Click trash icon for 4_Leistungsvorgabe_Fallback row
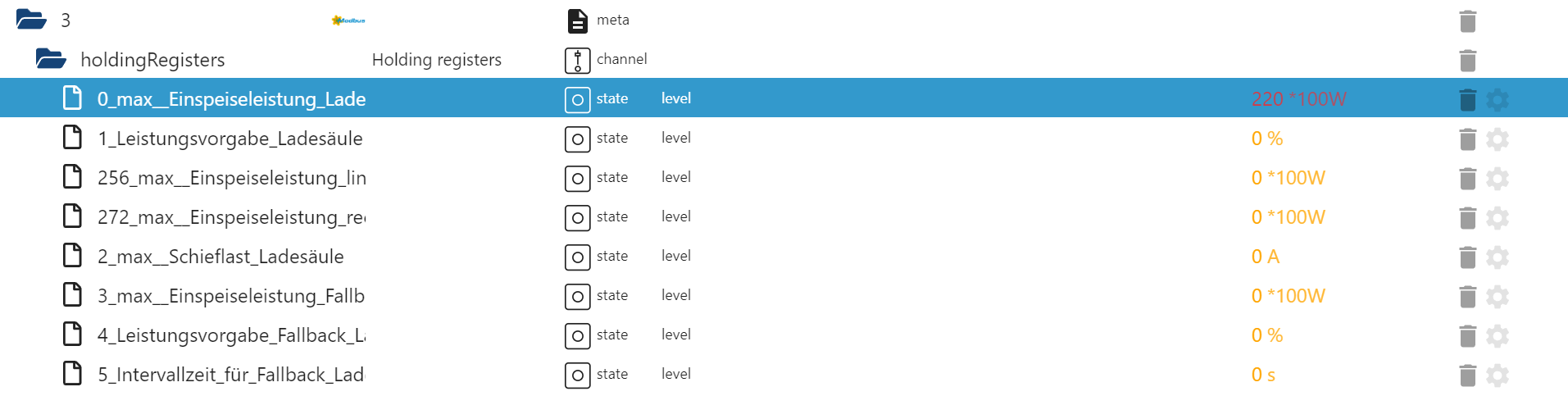Image resolution: width=1568 pixels, height=396 pixels. (1467, 336)
